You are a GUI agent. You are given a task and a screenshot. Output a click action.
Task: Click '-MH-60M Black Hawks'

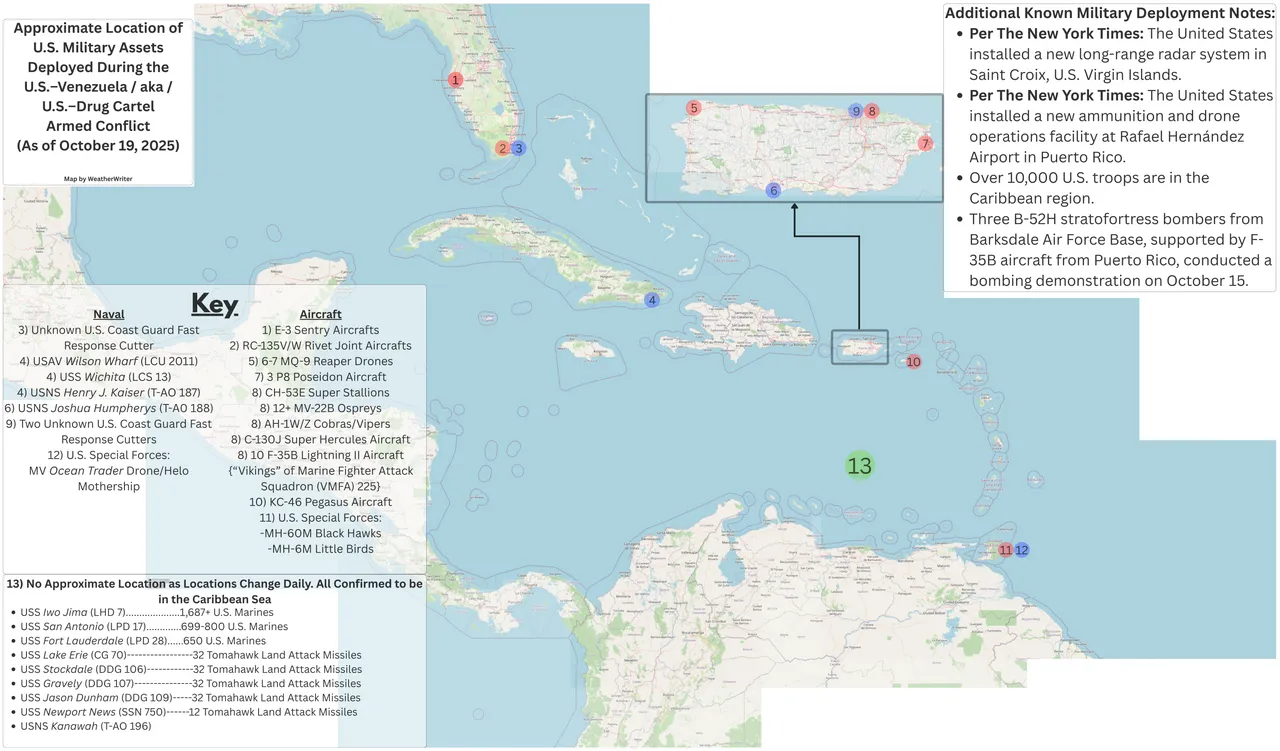pos(321,533)
